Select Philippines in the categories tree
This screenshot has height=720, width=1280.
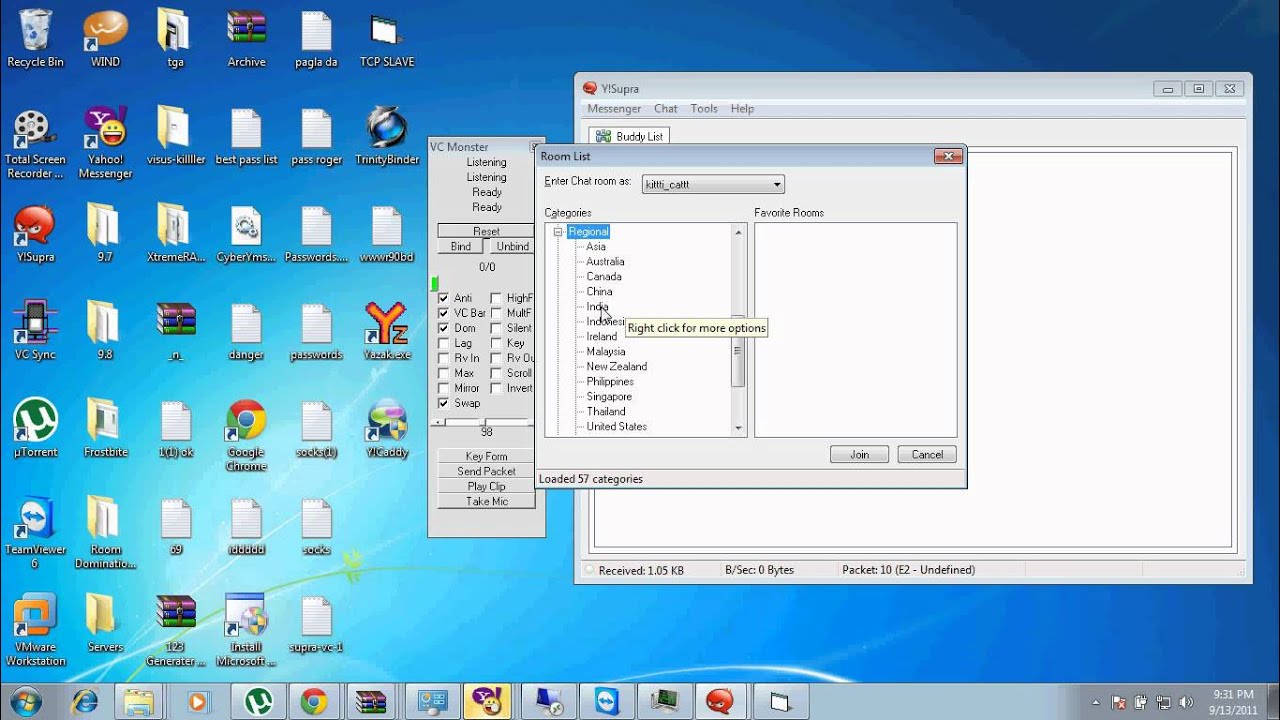coord(610,381)
